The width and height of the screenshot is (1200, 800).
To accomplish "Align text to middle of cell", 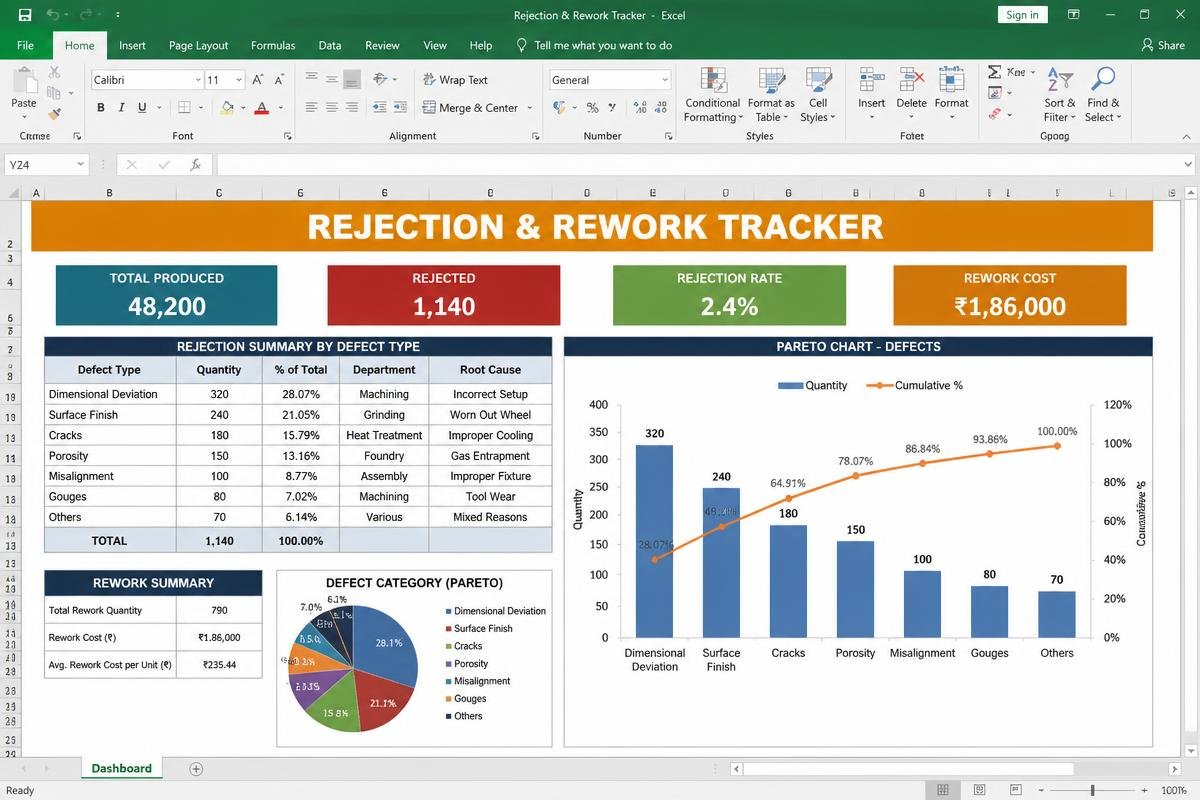I will 331,79.
